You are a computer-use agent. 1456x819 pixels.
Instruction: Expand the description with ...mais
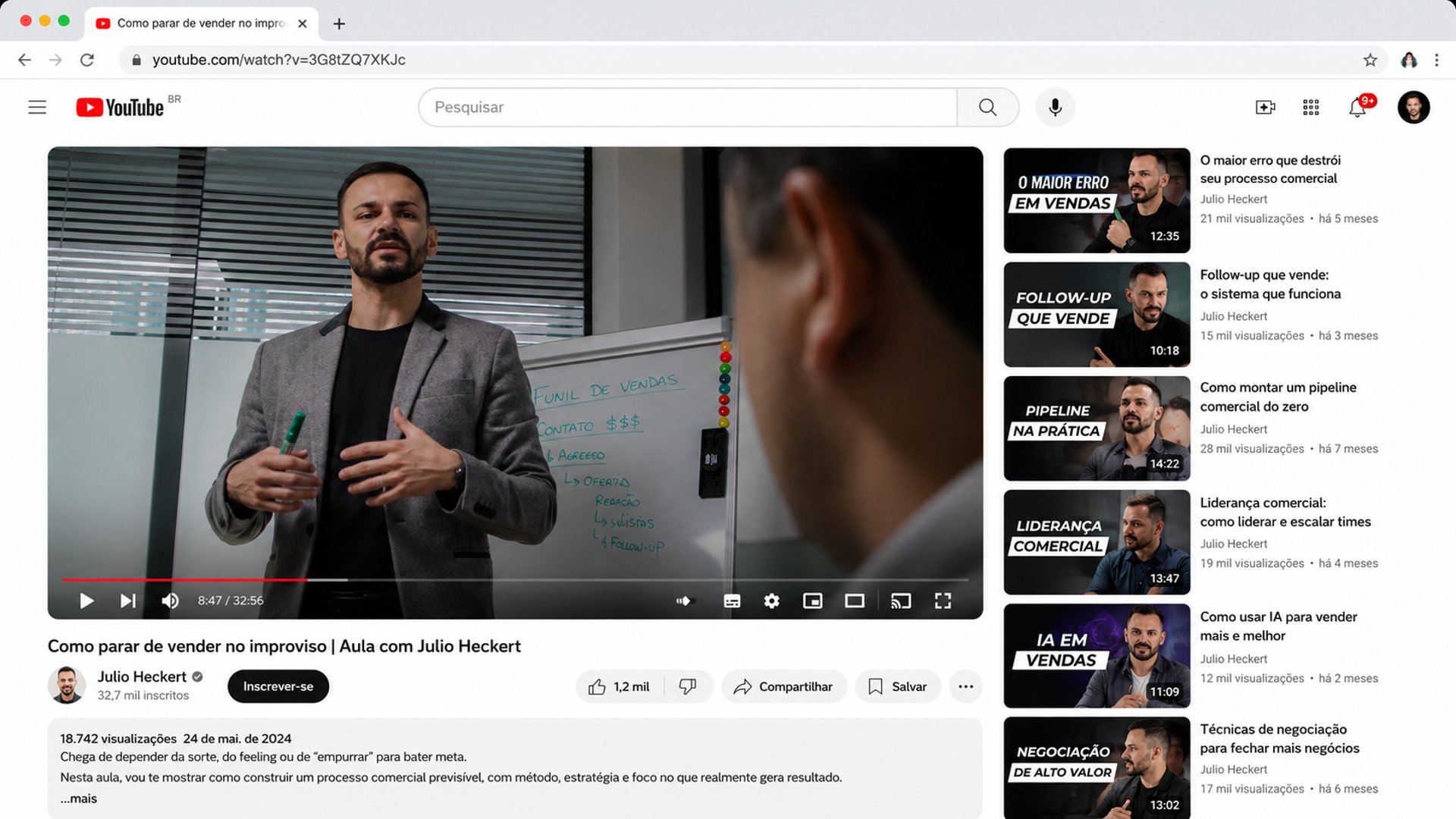(x=79, y=799)
